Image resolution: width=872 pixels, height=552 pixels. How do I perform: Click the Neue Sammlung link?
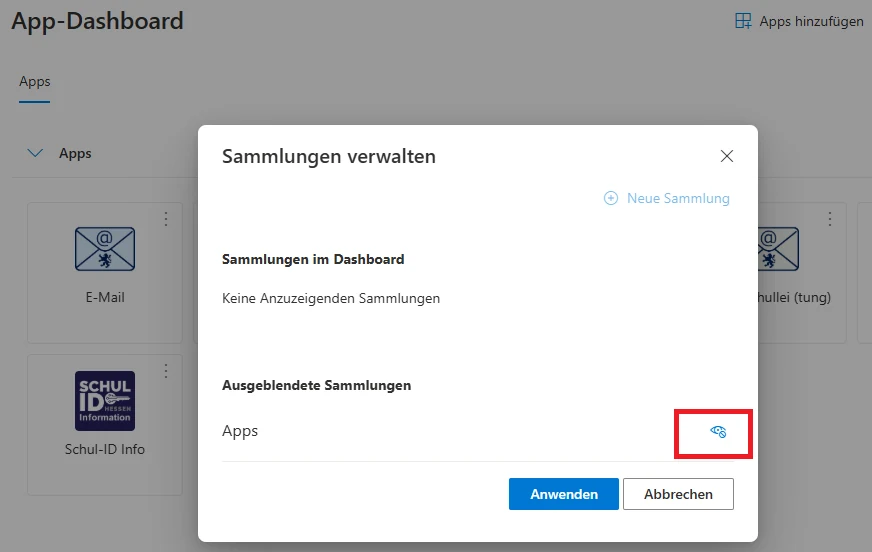coord(667,198)
